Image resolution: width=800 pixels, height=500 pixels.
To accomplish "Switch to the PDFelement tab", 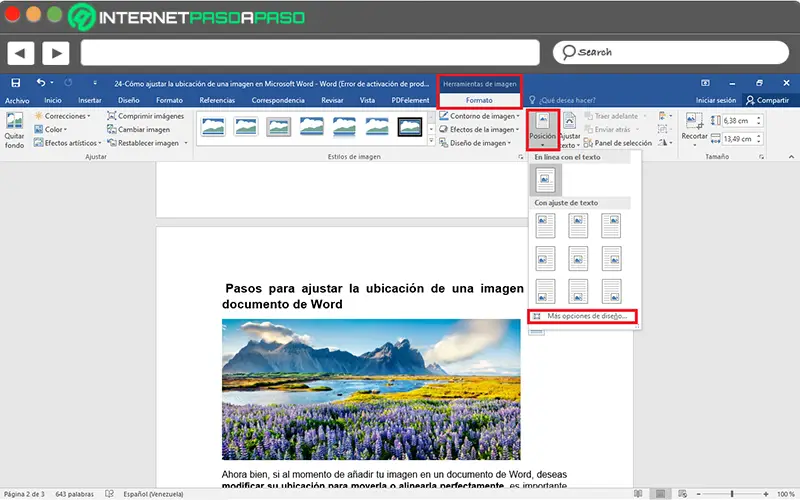I will (x=410, y=101).
